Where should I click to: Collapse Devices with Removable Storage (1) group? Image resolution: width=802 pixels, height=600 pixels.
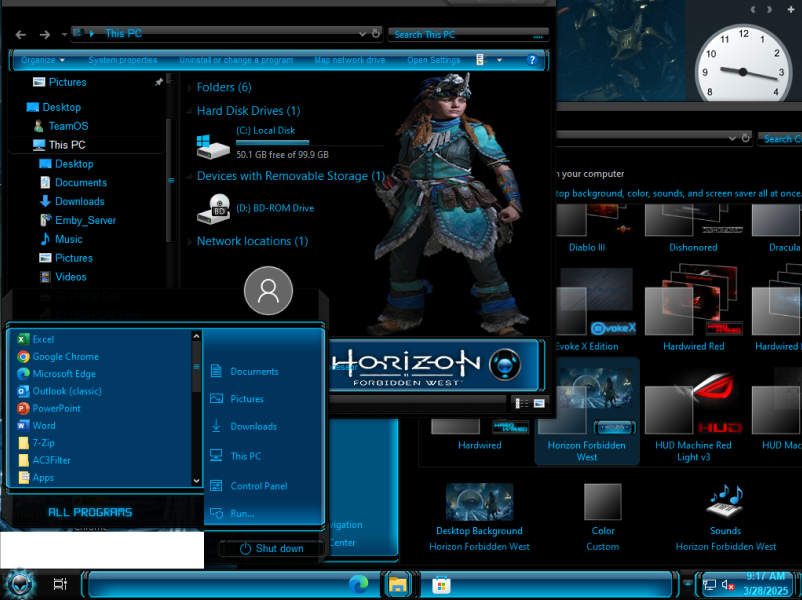pyautogui.click(x=190, y=176)
